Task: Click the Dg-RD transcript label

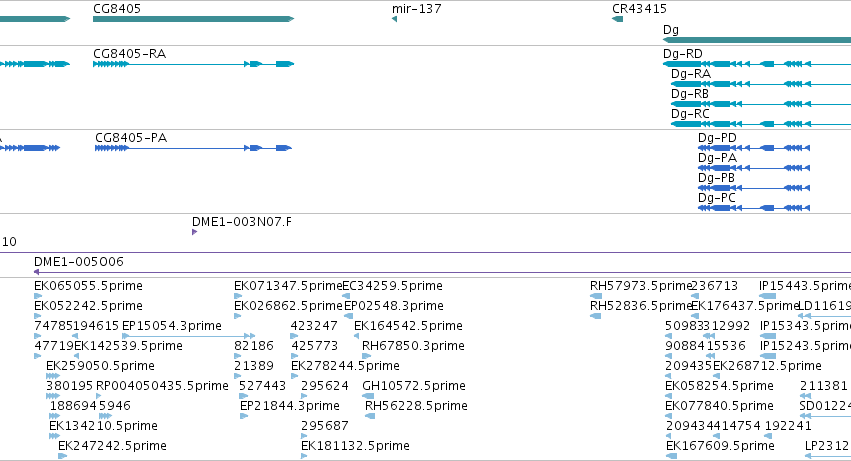Action: pos(683,54)
